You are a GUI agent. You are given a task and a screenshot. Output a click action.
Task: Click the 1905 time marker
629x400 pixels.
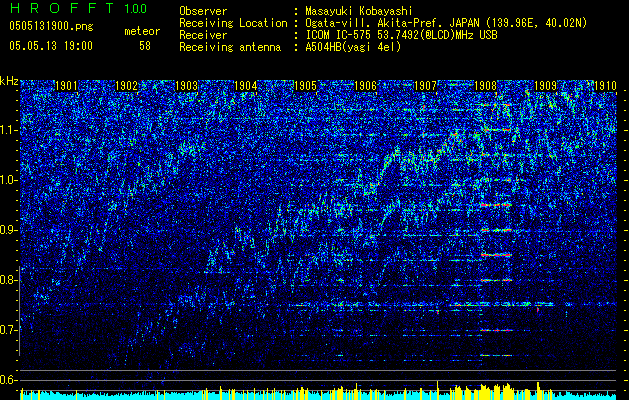[x=306, y=86]
